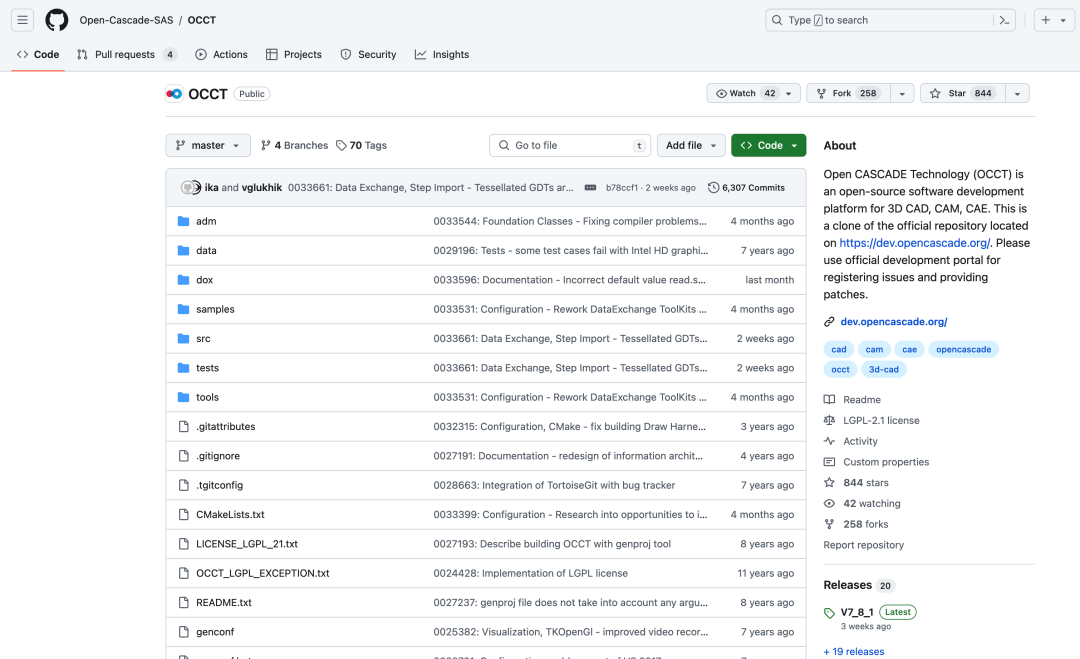Fork the OCCT repository
Screen dimensions: 1080x659
[849, 93]
